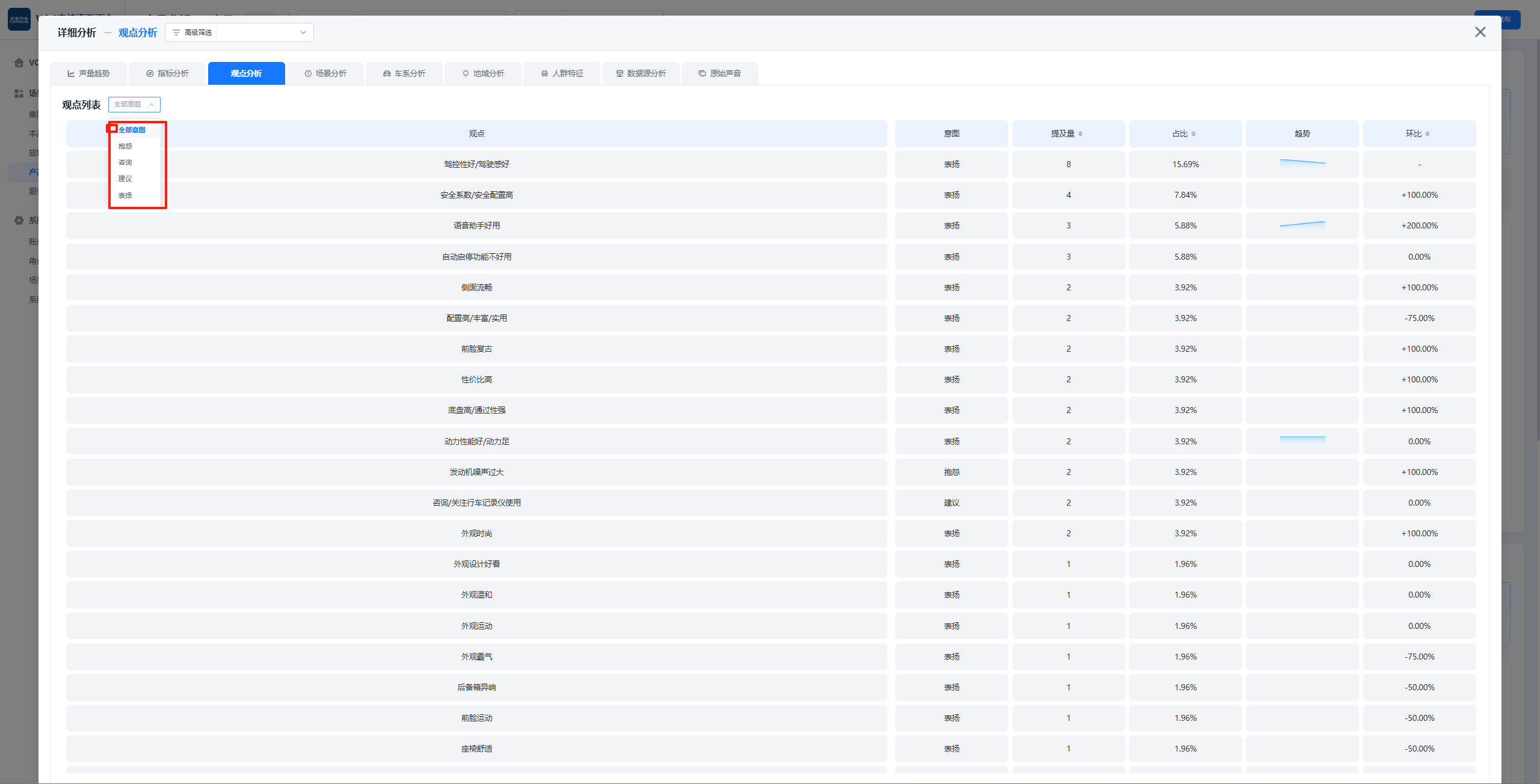
Task: Select 表扬 option in the intent list
Action: [125, 195]
